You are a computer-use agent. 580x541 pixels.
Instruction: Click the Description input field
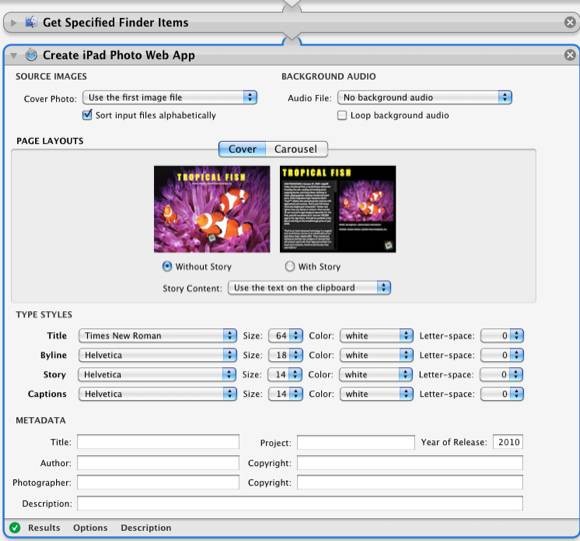click(300, 504)
